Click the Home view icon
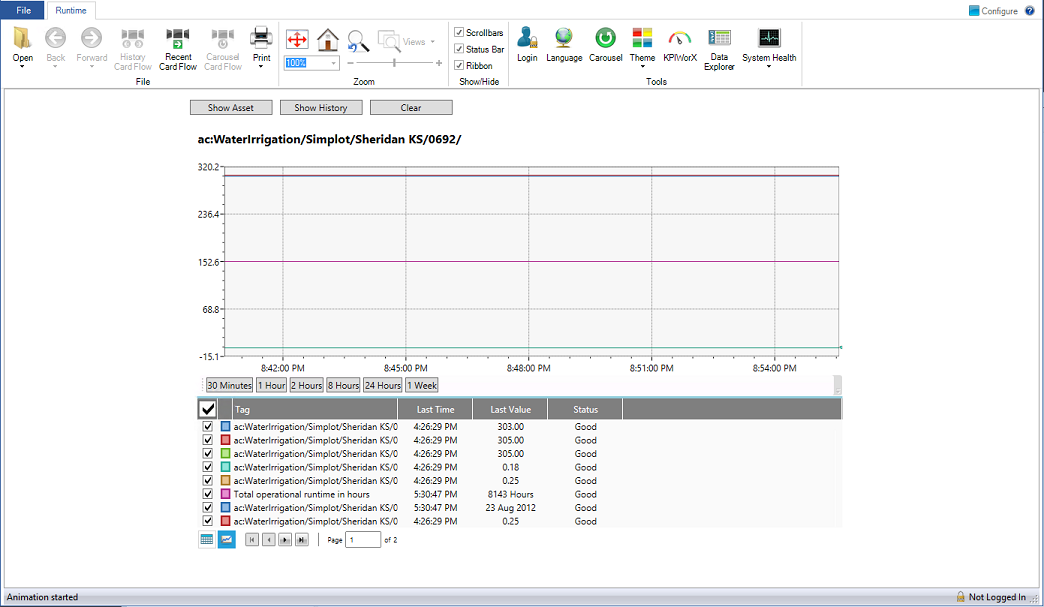This screenshot has width=1044, height=607. click(327, 40)
